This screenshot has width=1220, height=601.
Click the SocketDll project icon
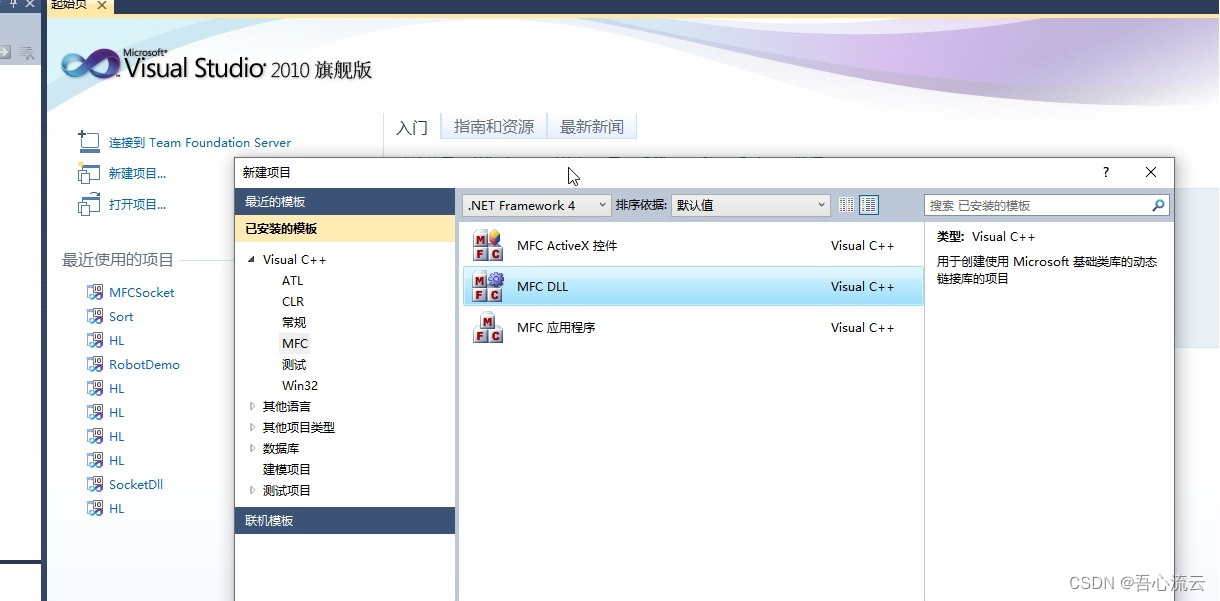(x=95, y=484)
